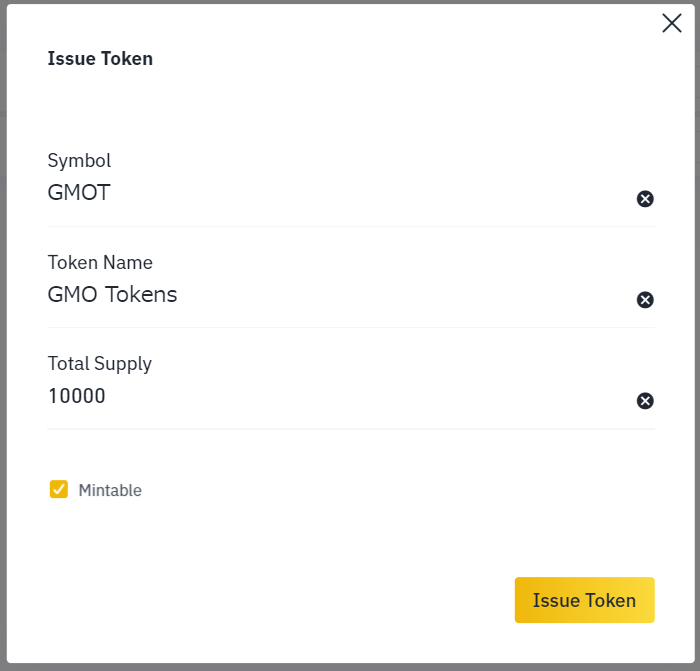The width and height of the screenshot is (700, 671).
Task: Click the Mintable label text
Action: [110, 490]
